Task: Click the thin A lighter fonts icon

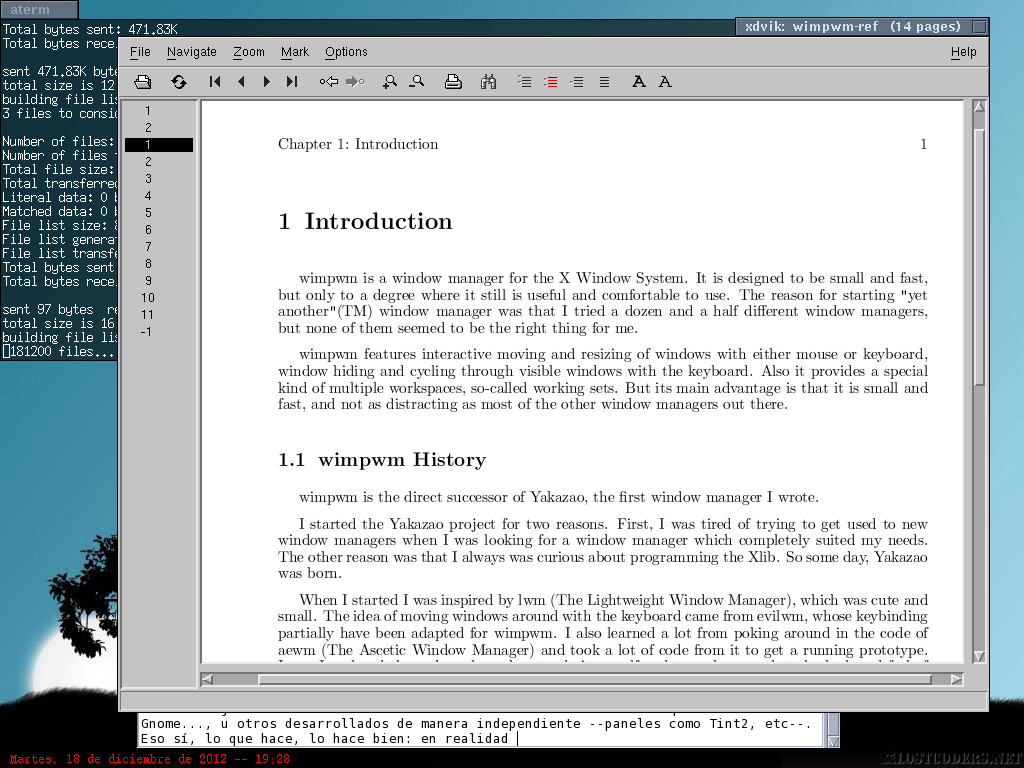Action: click(665, 82)
